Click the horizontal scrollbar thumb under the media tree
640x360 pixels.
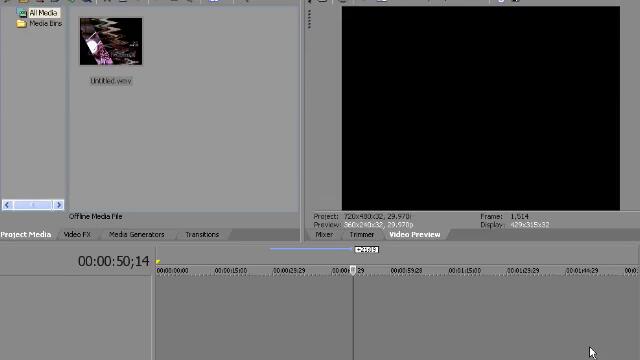pyautogui.click(x=33, y=205)
